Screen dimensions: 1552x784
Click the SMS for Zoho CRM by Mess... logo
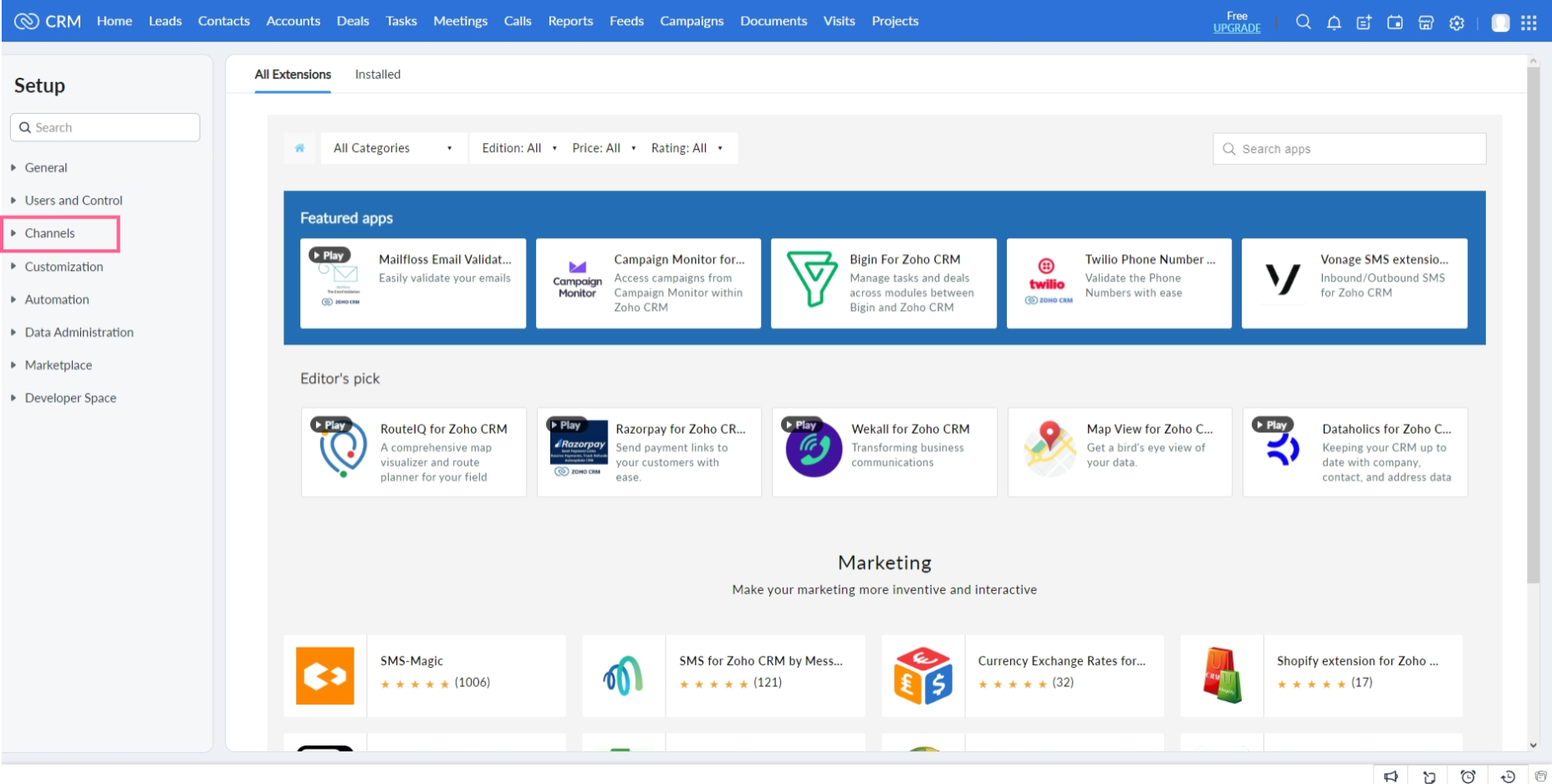click(623, 675)
